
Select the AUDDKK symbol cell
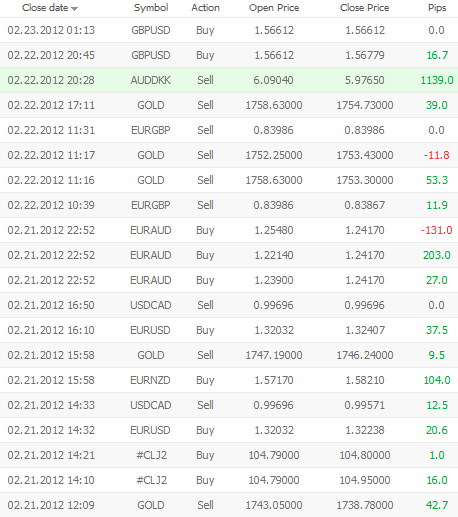point(151,80)
